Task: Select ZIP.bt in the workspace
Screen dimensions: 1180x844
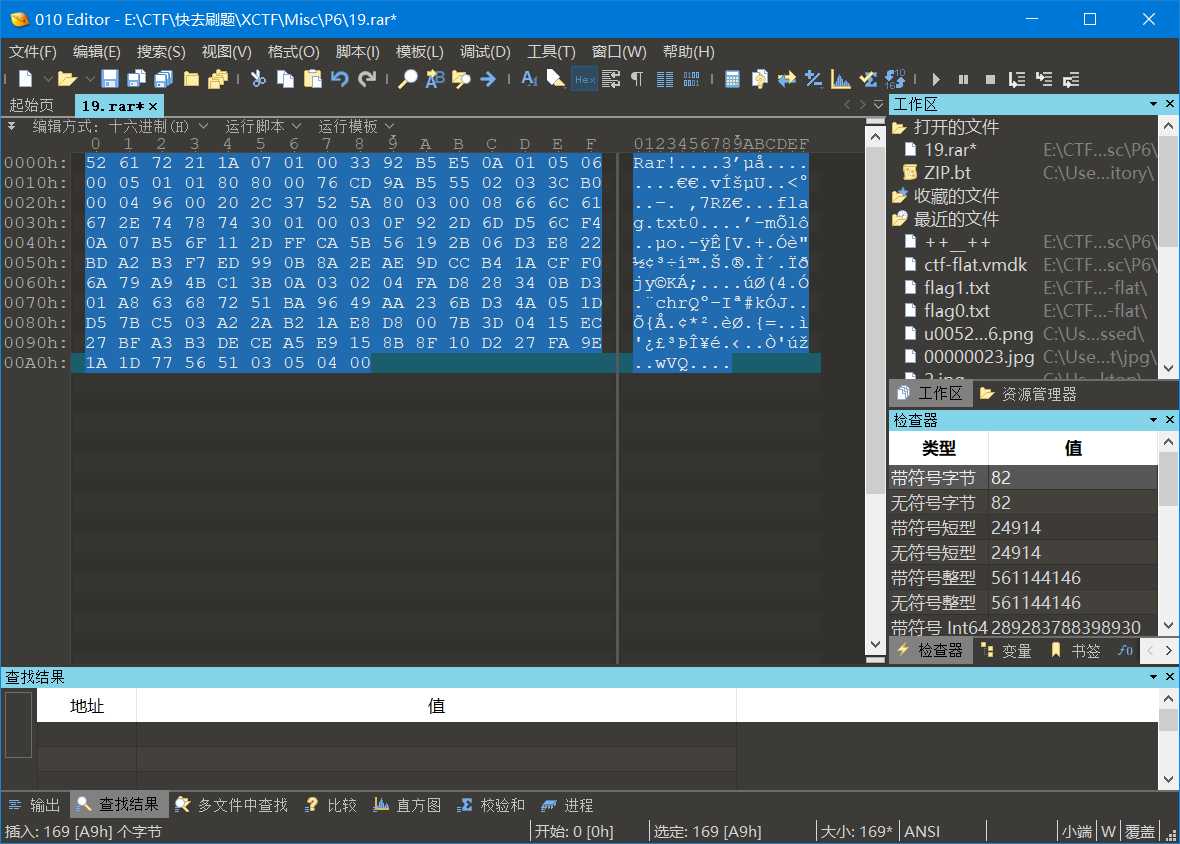Action: (x=947, y=173)
